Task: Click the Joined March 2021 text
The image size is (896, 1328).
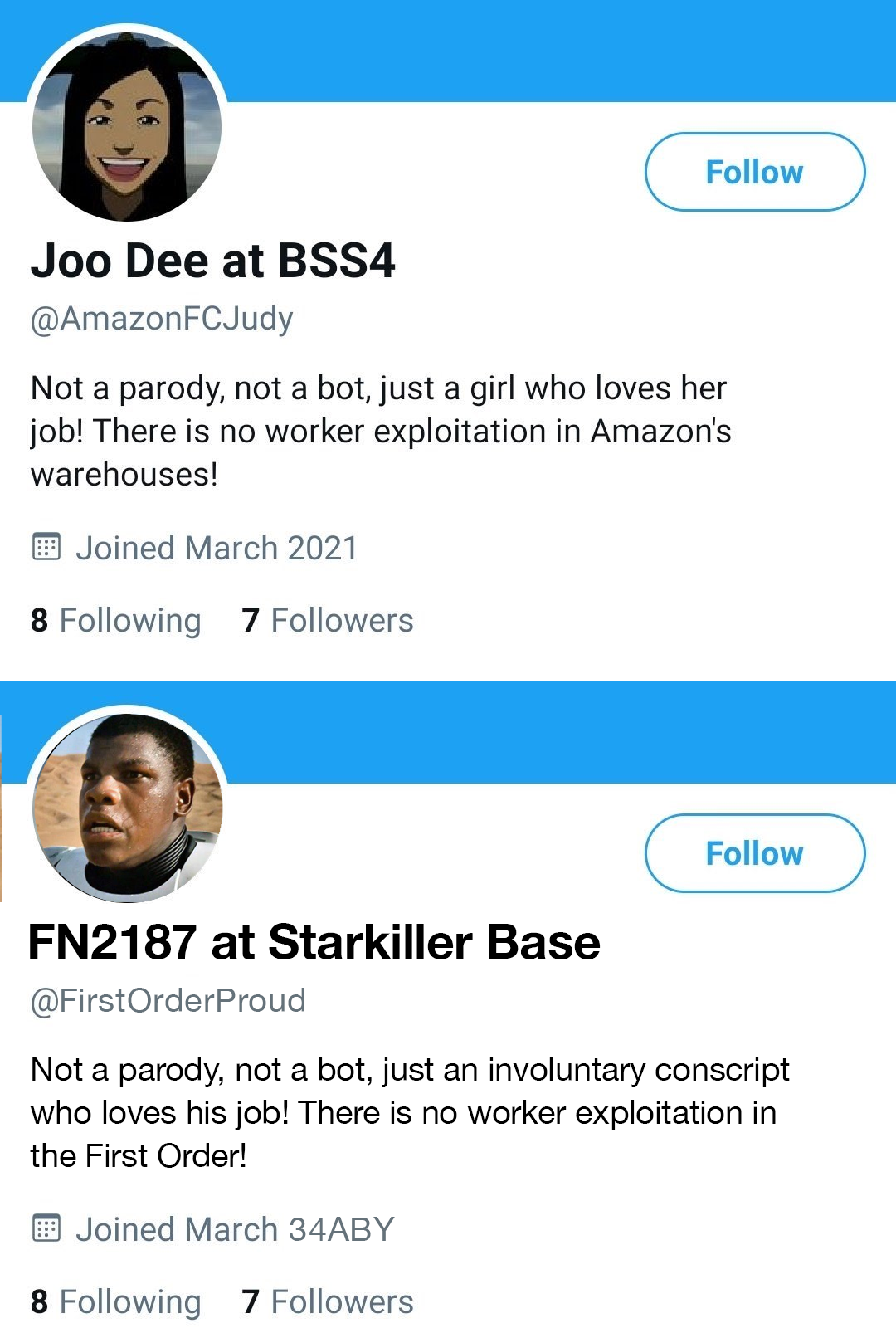Action: (x=217, y=549)
